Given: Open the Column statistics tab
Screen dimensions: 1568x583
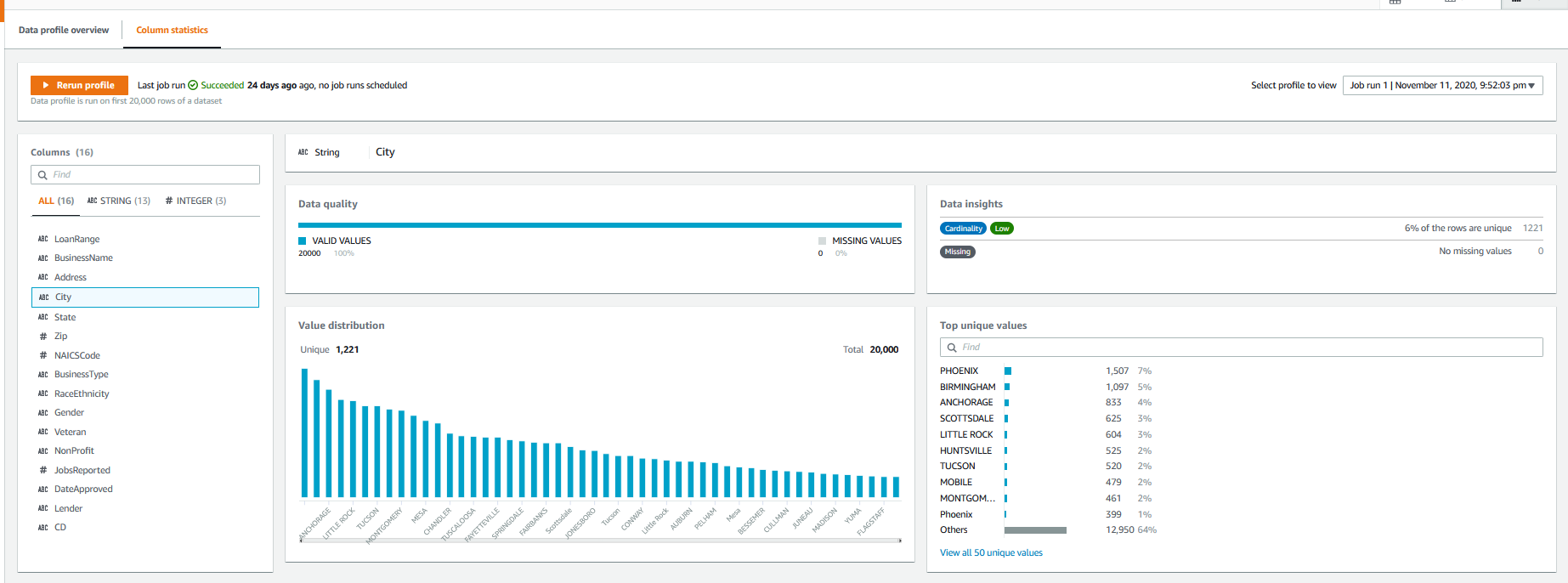Looking at the screenshot, I should point(172,30).
